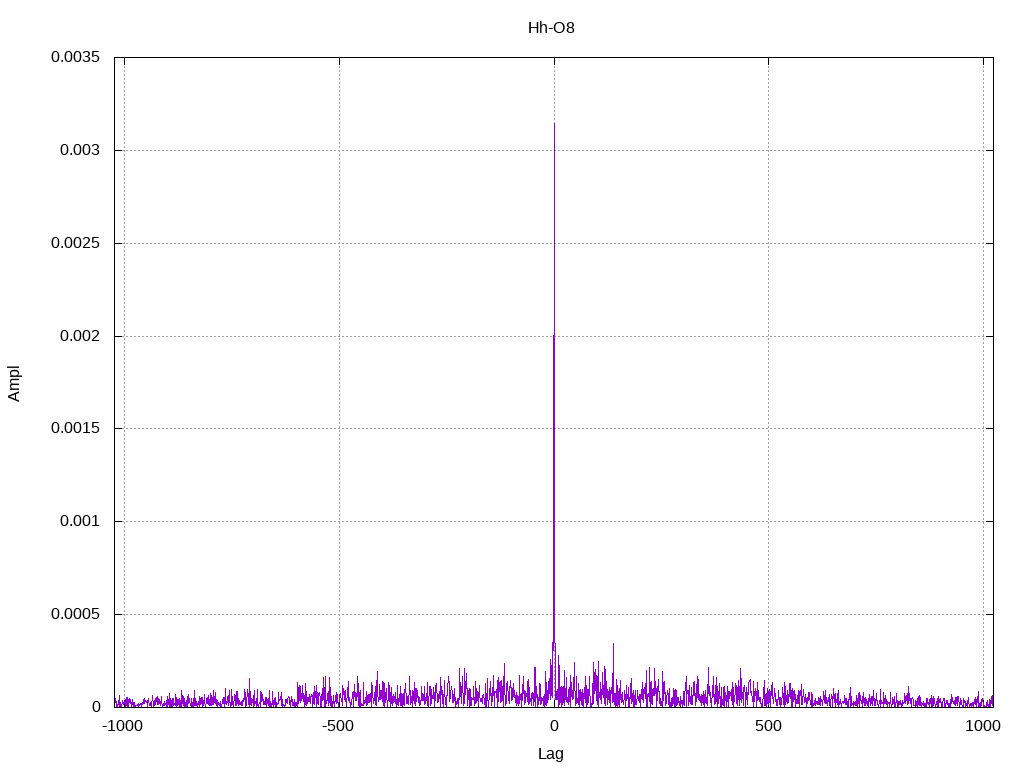Viewport: 1024px width, 768px height.
Task: Click the 0.003 y-axis tick label
Action: click(x=80, y=150)
